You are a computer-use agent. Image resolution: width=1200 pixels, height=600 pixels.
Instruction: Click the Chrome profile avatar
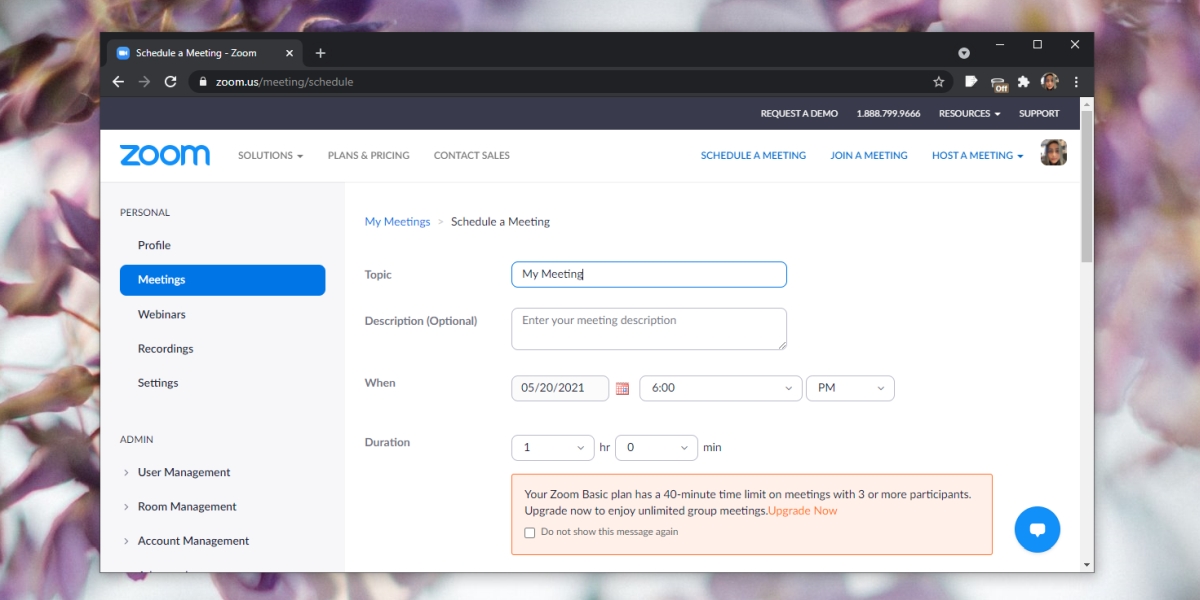point(1050,82)
